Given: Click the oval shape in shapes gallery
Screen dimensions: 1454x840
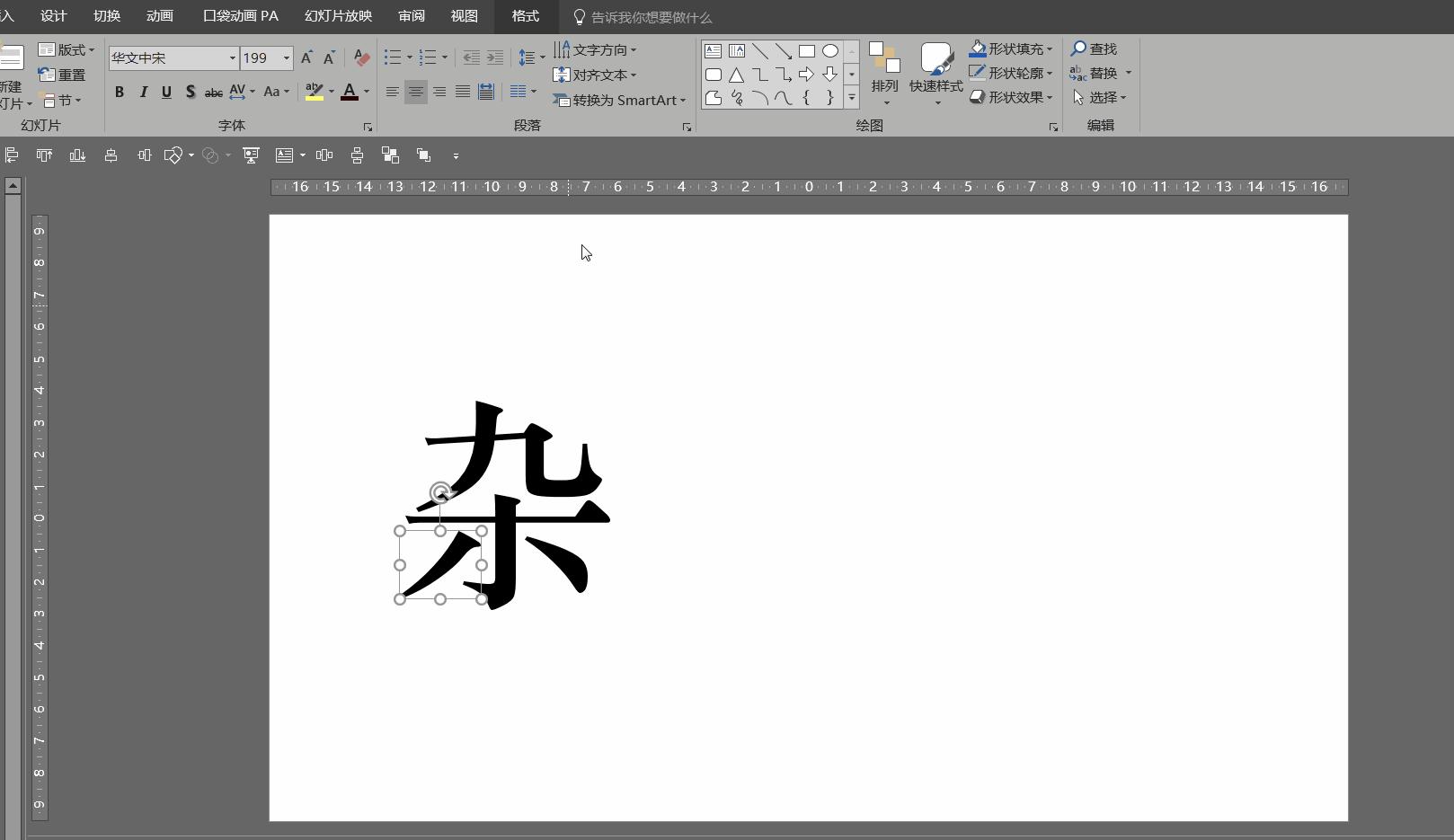Looking at the screenshot, I should point(829,51).
